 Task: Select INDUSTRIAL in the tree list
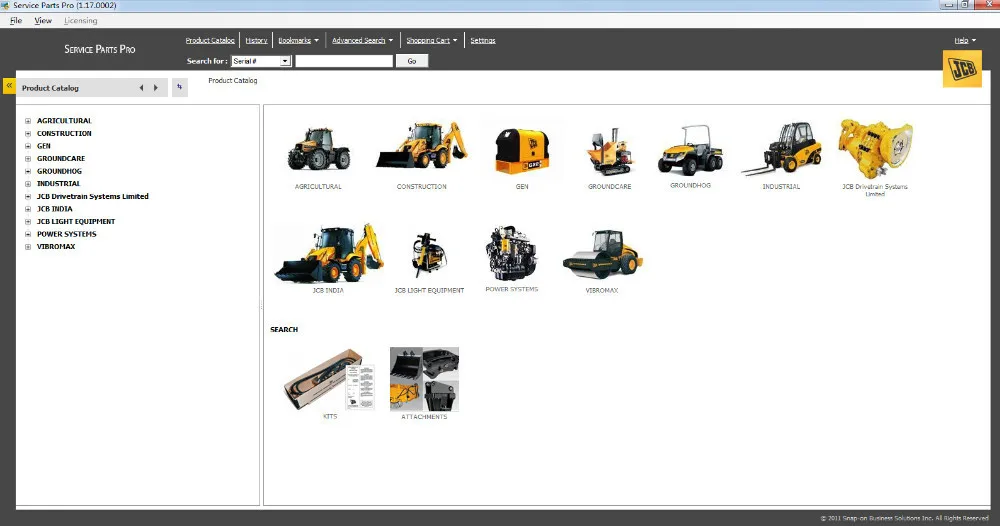click(59, 184)
